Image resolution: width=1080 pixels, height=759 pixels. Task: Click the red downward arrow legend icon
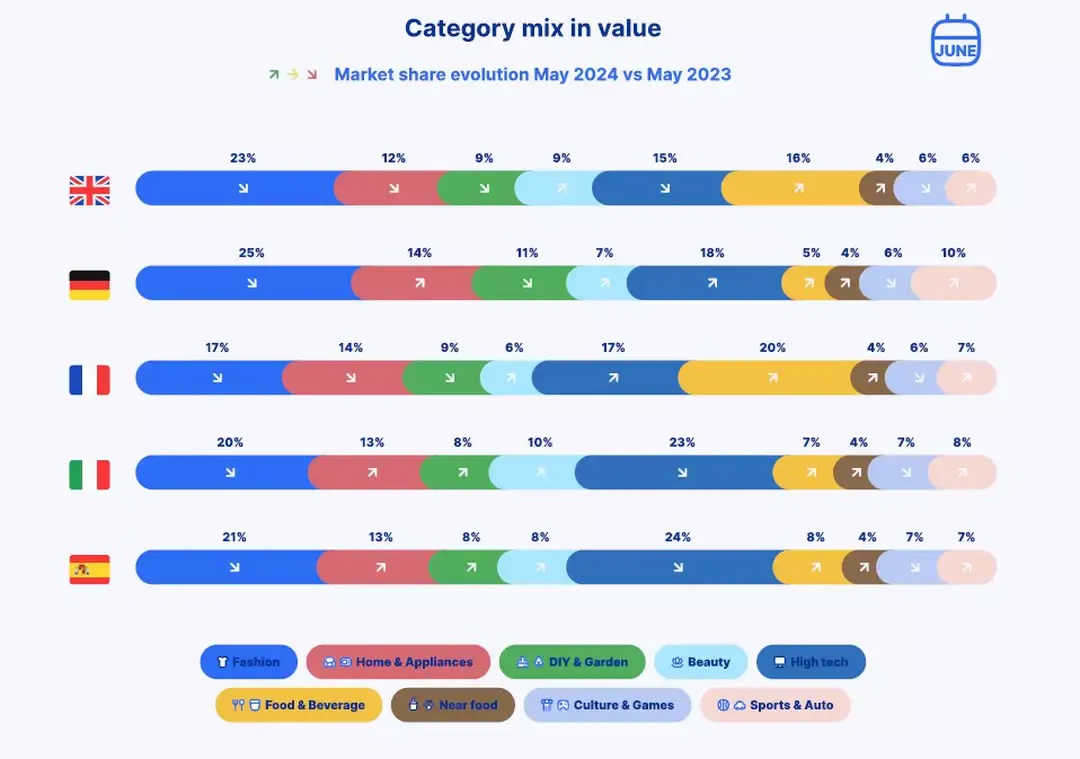coord(312,74)
